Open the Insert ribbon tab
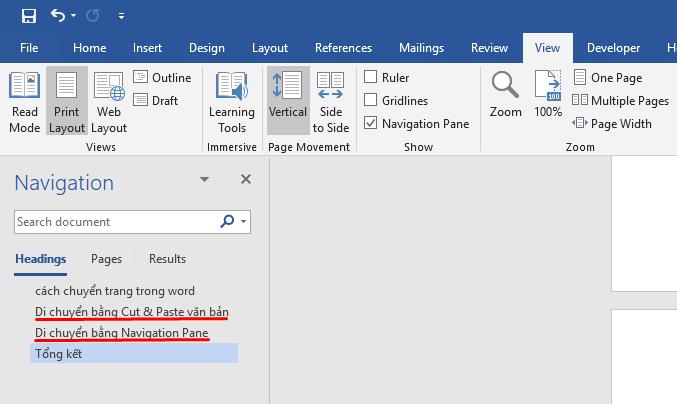Viewport: 677px width, 404px height. tap(147, 48)
